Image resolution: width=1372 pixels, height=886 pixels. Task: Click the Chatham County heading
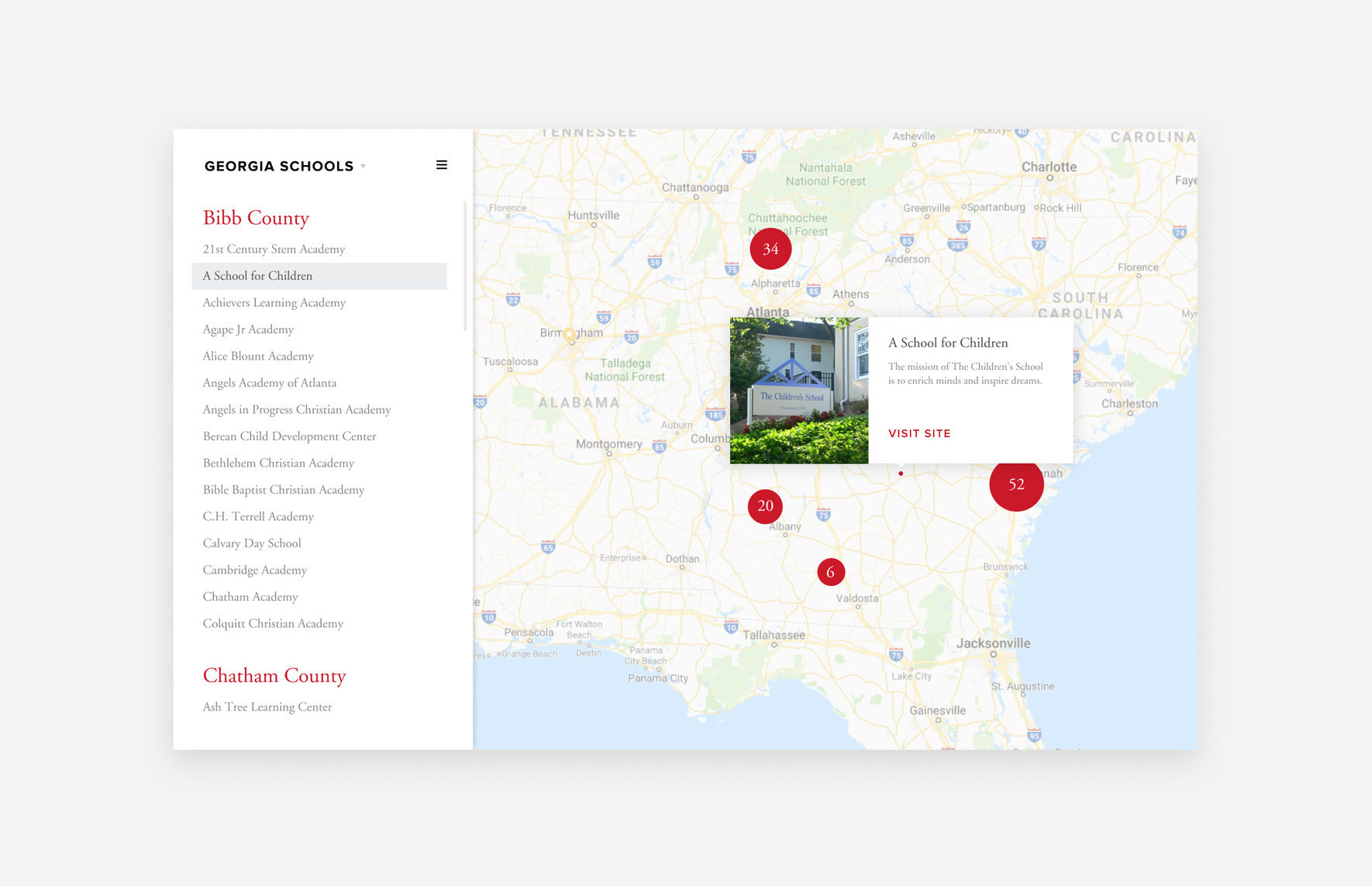pos(274,676)
